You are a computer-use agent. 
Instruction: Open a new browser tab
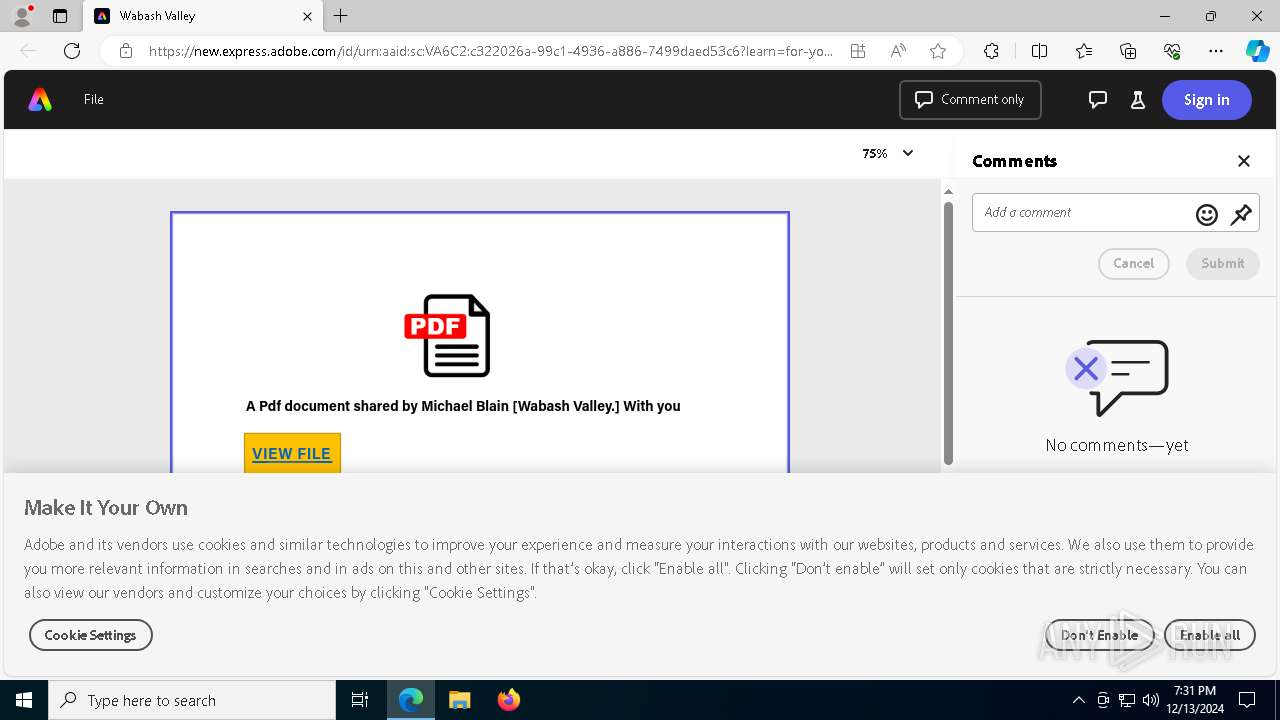[x=341, y=16]
